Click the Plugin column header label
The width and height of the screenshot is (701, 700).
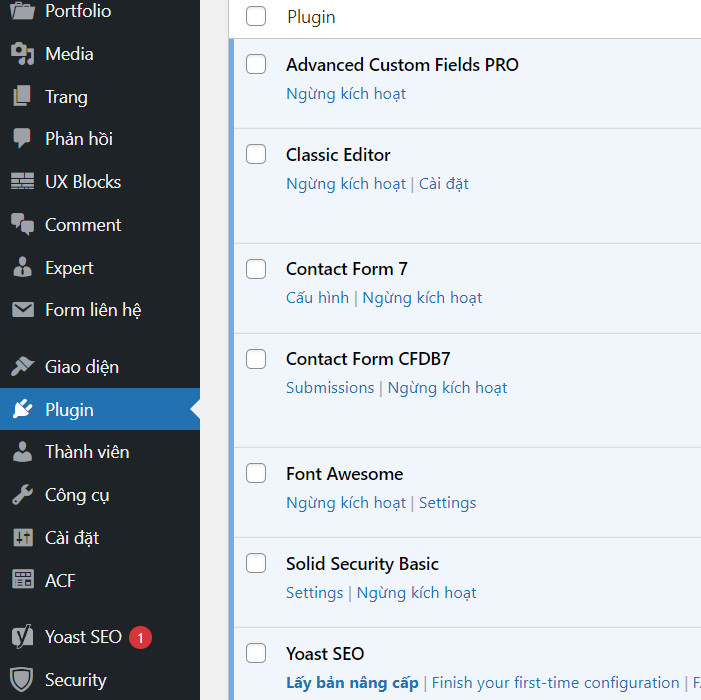pyautogui.click(x=311, y=17)
